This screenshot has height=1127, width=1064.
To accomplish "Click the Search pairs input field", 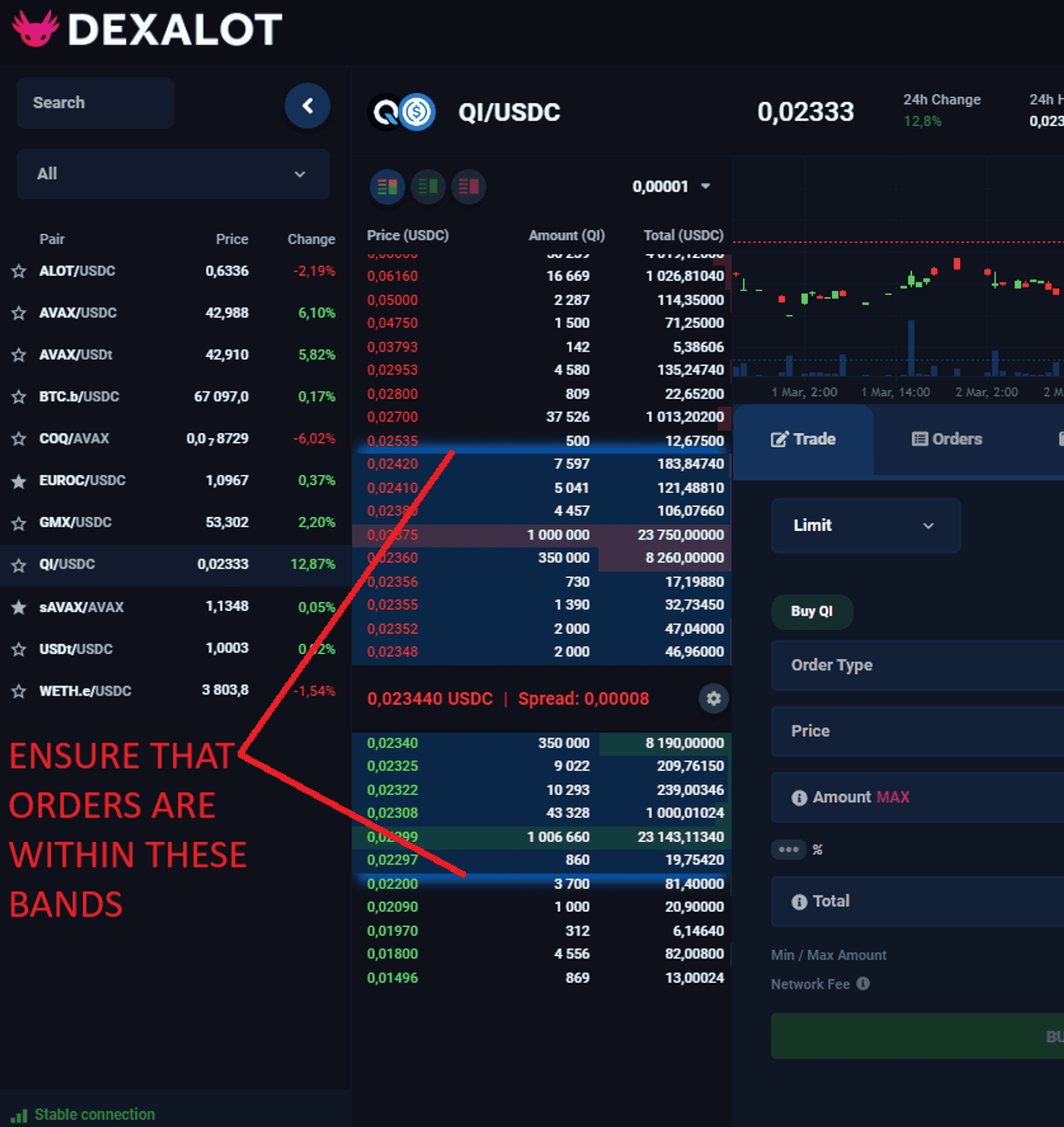I will tap(96, 103).
